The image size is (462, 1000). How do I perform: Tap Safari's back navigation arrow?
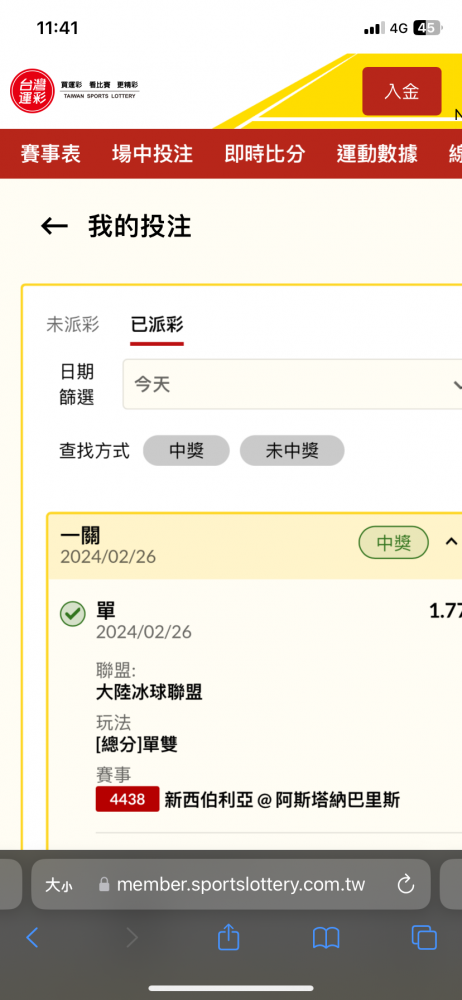click(32, 937)
